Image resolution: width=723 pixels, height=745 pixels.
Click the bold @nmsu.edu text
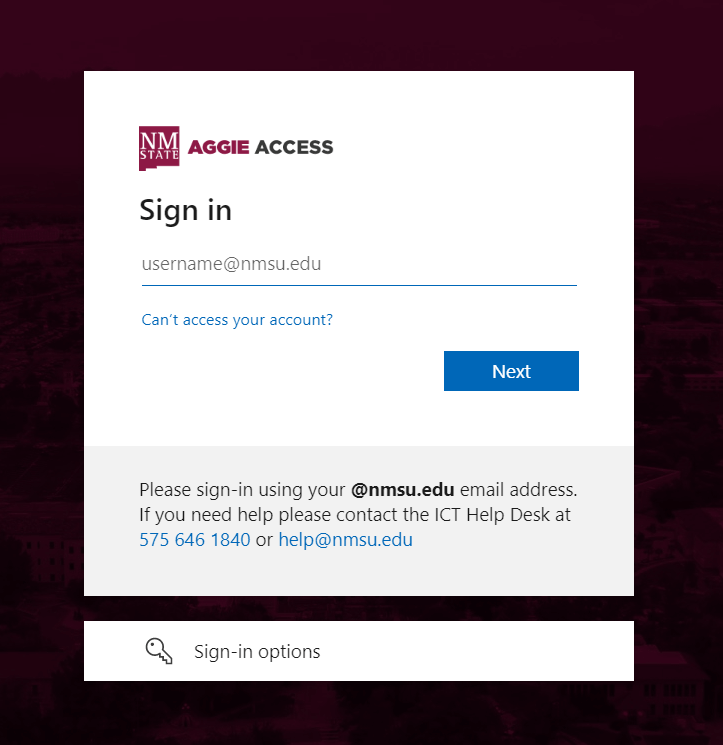[x=403, y=490]
